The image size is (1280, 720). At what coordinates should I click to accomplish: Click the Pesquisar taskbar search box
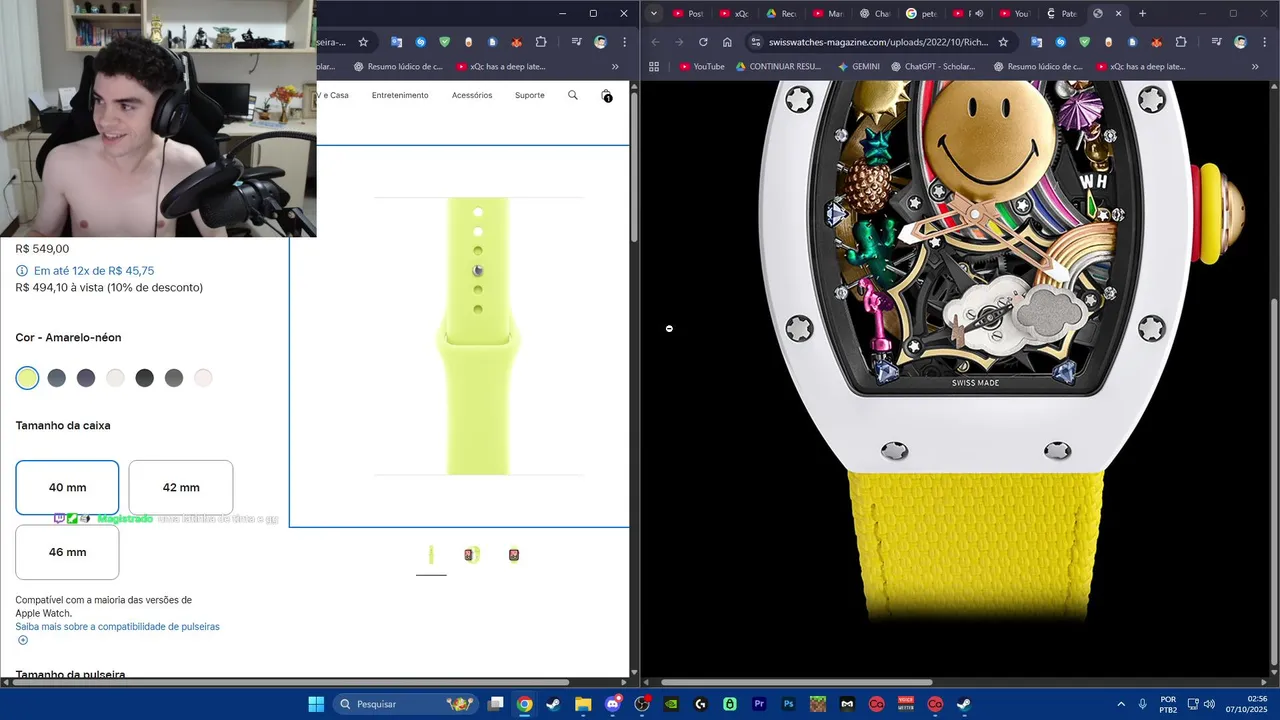407,704
